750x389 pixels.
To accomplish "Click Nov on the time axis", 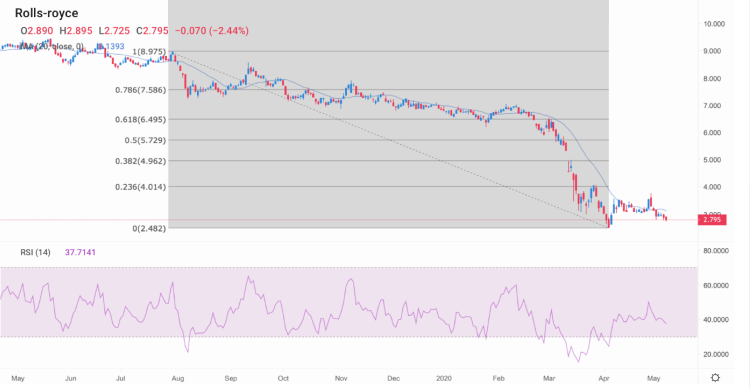I will click(x=341, y=378).
